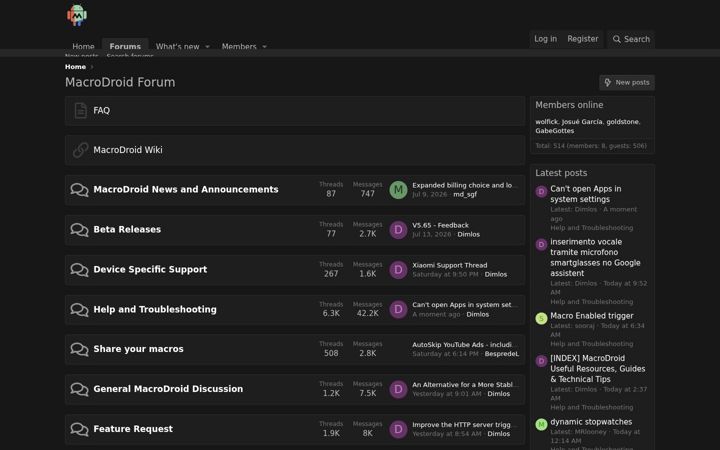This screenshot has width=720, height=450.
Task: Click the News and Announcements forum bubble icon
Action: [x=79, y=190]
